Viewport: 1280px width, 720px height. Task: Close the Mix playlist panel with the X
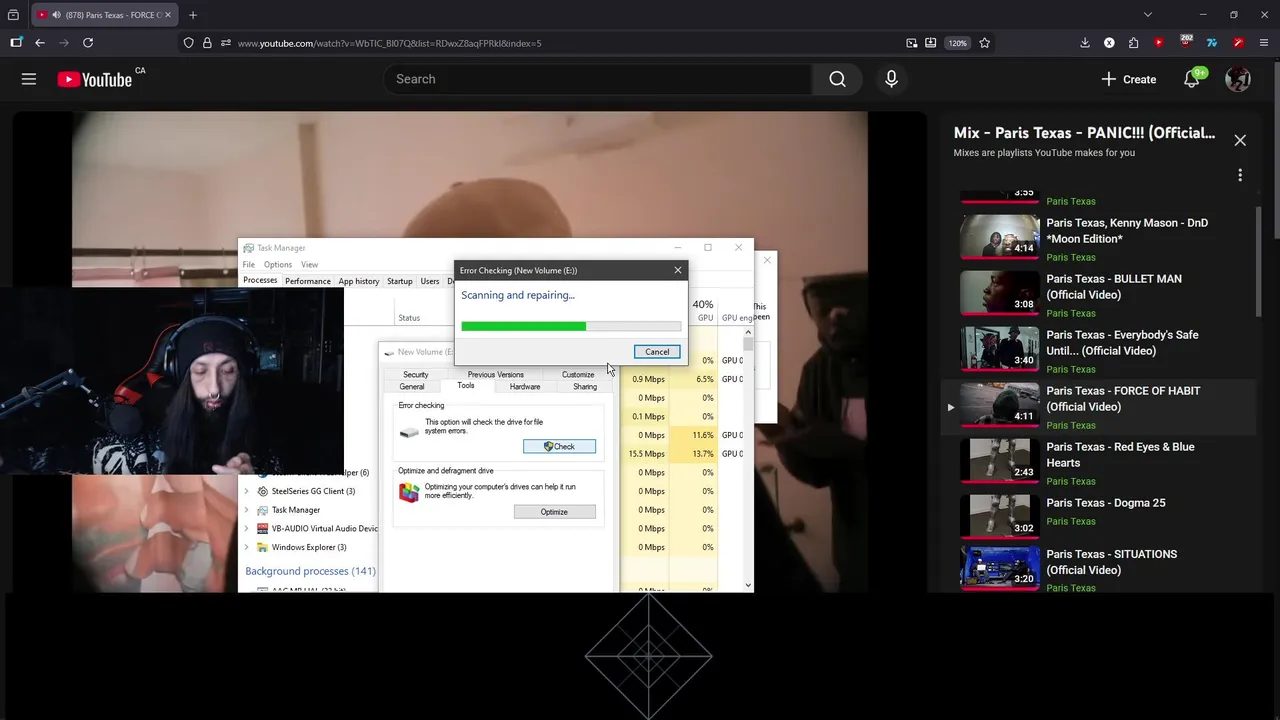[x=1240, y=141]
